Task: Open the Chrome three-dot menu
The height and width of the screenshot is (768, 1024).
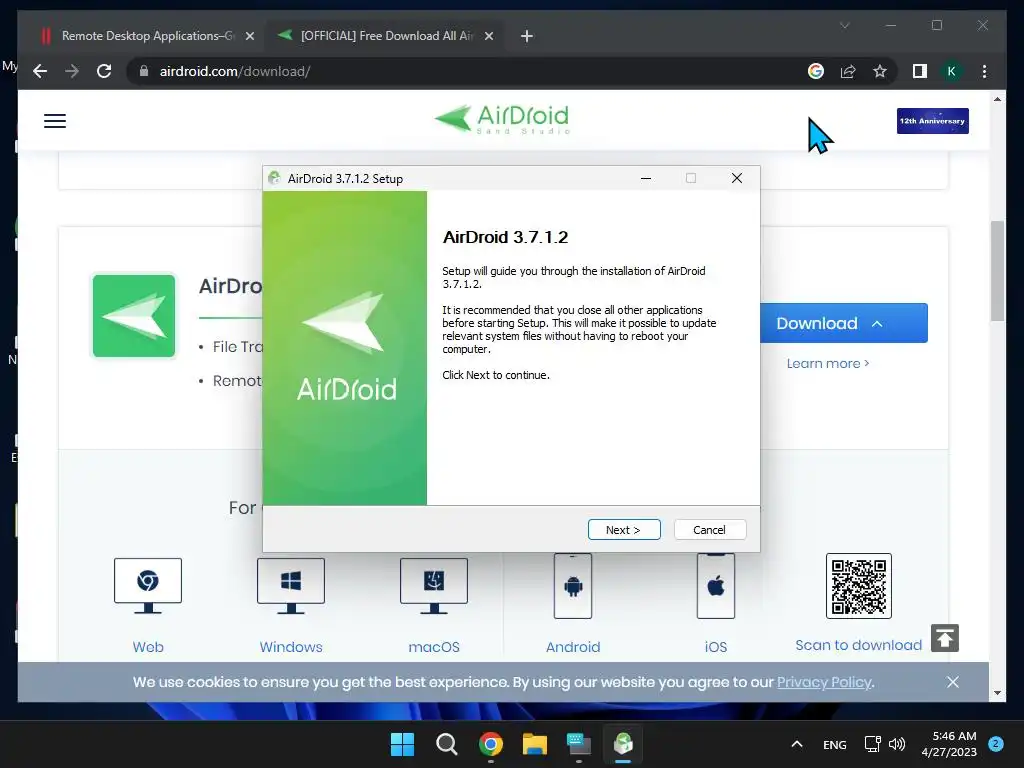Action: coord(984,71)
